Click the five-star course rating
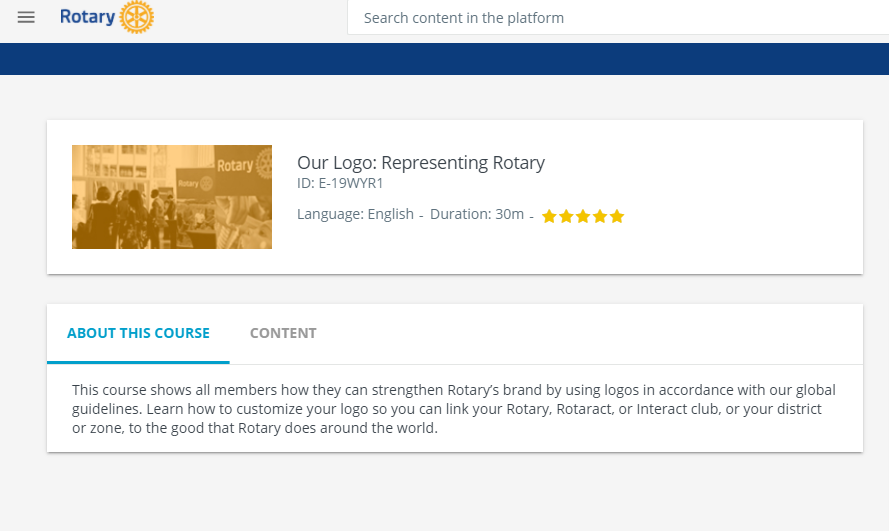 pyautogui.click(x=583, y=216)
